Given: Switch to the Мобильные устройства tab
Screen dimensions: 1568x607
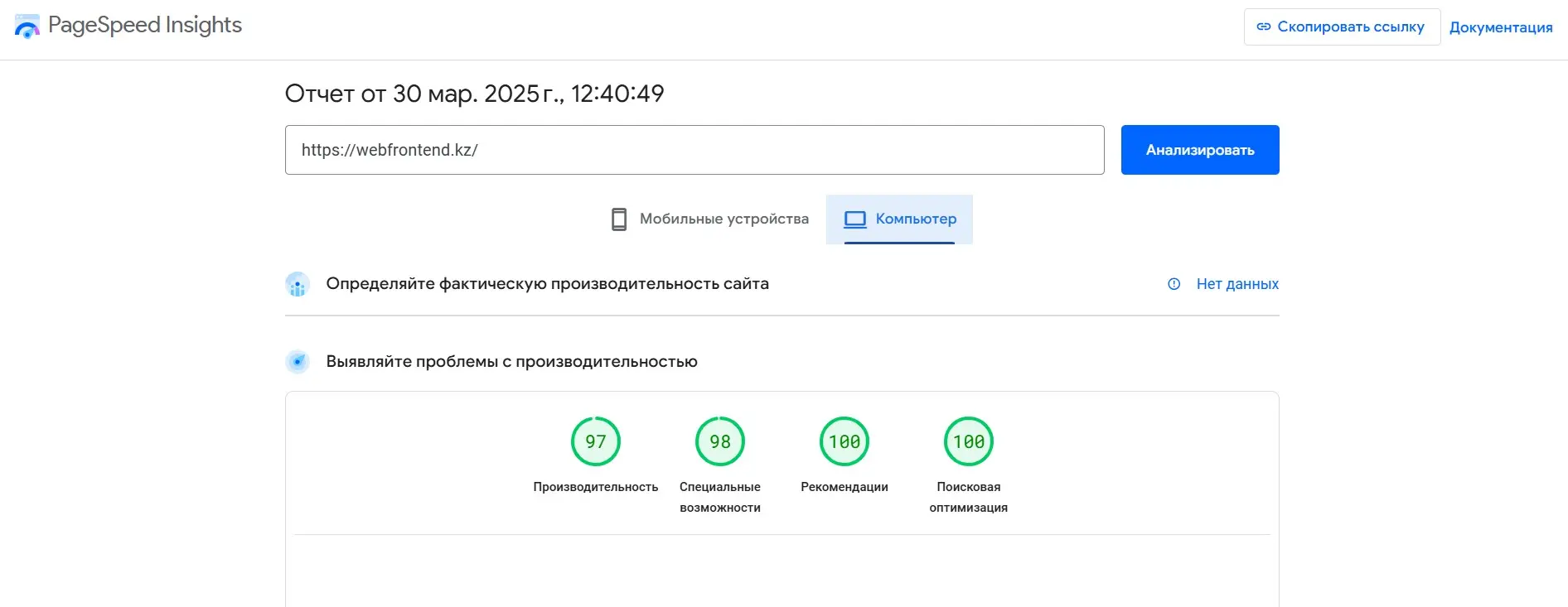Looking at the screenshot, I should click(709, 219).
